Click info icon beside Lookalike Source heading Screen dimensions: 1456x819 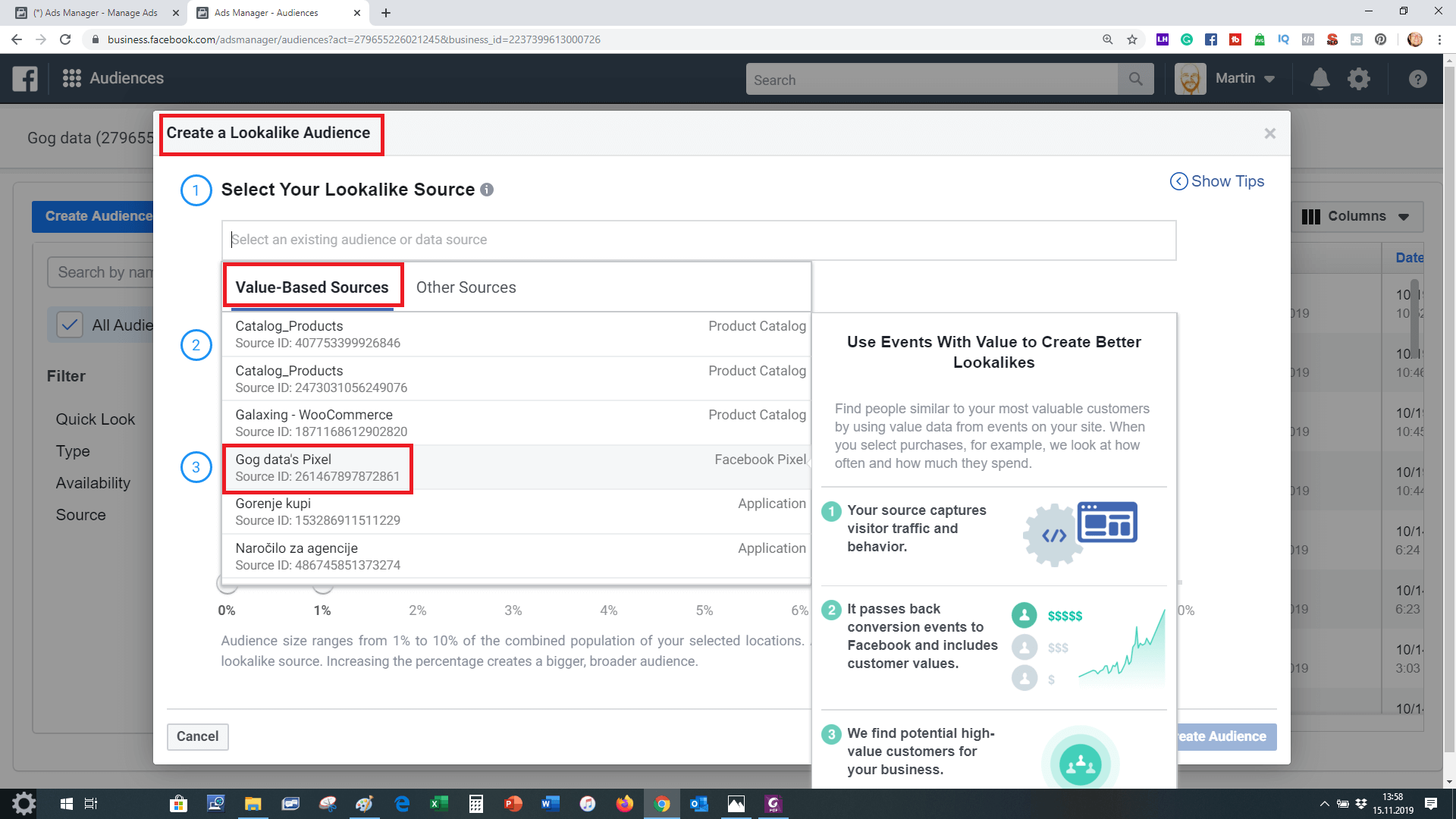coord(487,190)
